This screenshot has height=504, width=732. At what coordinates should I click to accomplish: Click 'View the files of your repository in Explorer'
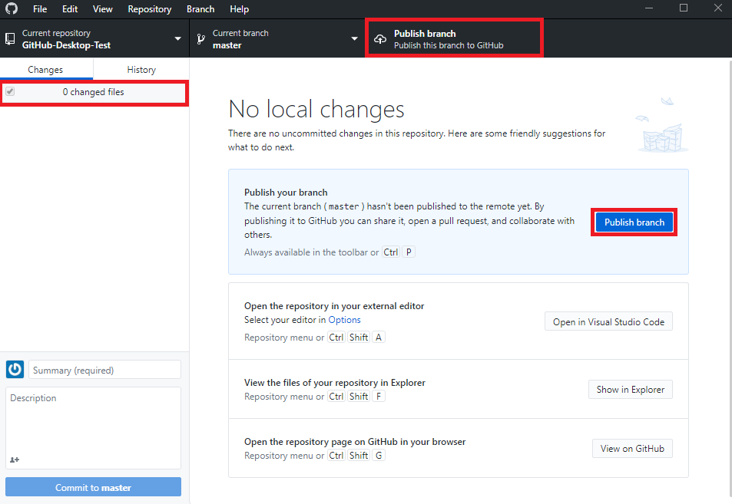(x=335, y=383)
